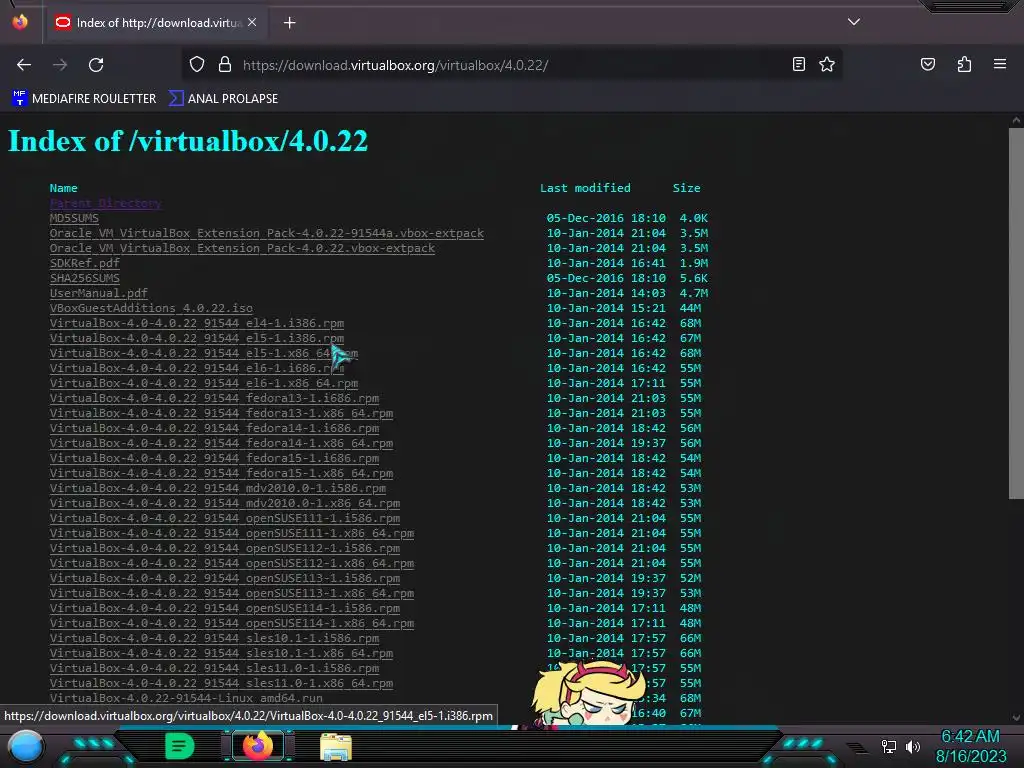
Task: Download the openSUSE113-1.i586.rpm package
Action: pos(225,579)
